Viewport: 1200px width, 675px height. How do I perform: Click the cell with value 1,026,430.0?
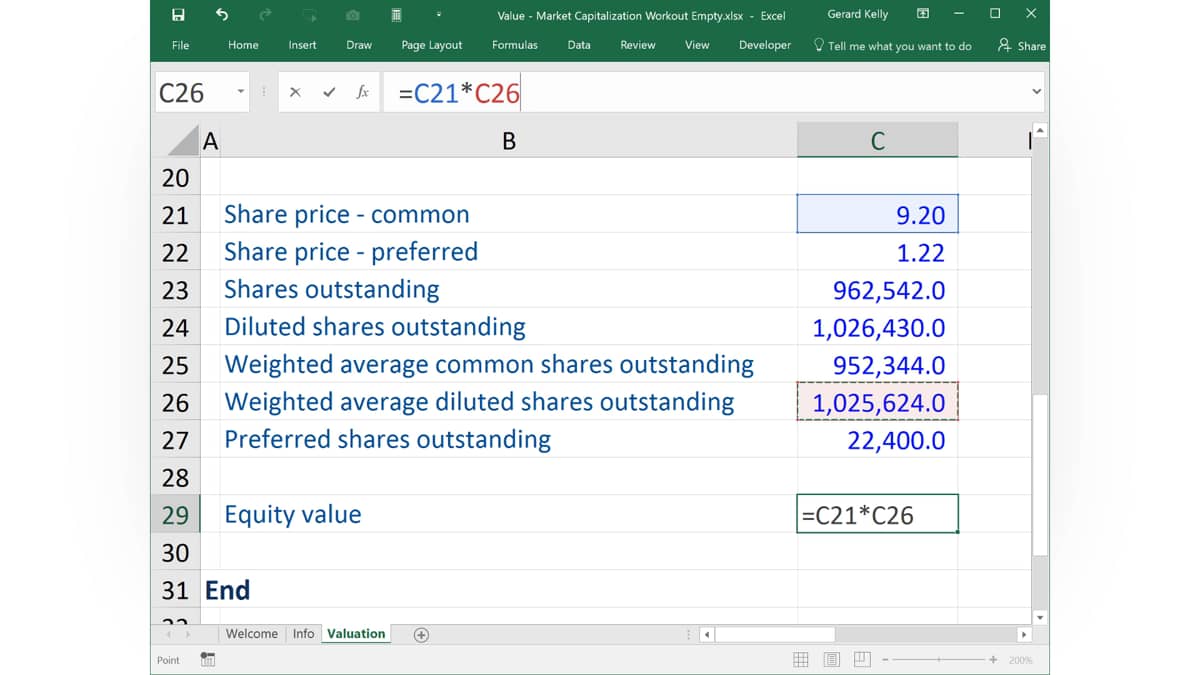click(877, 327)
